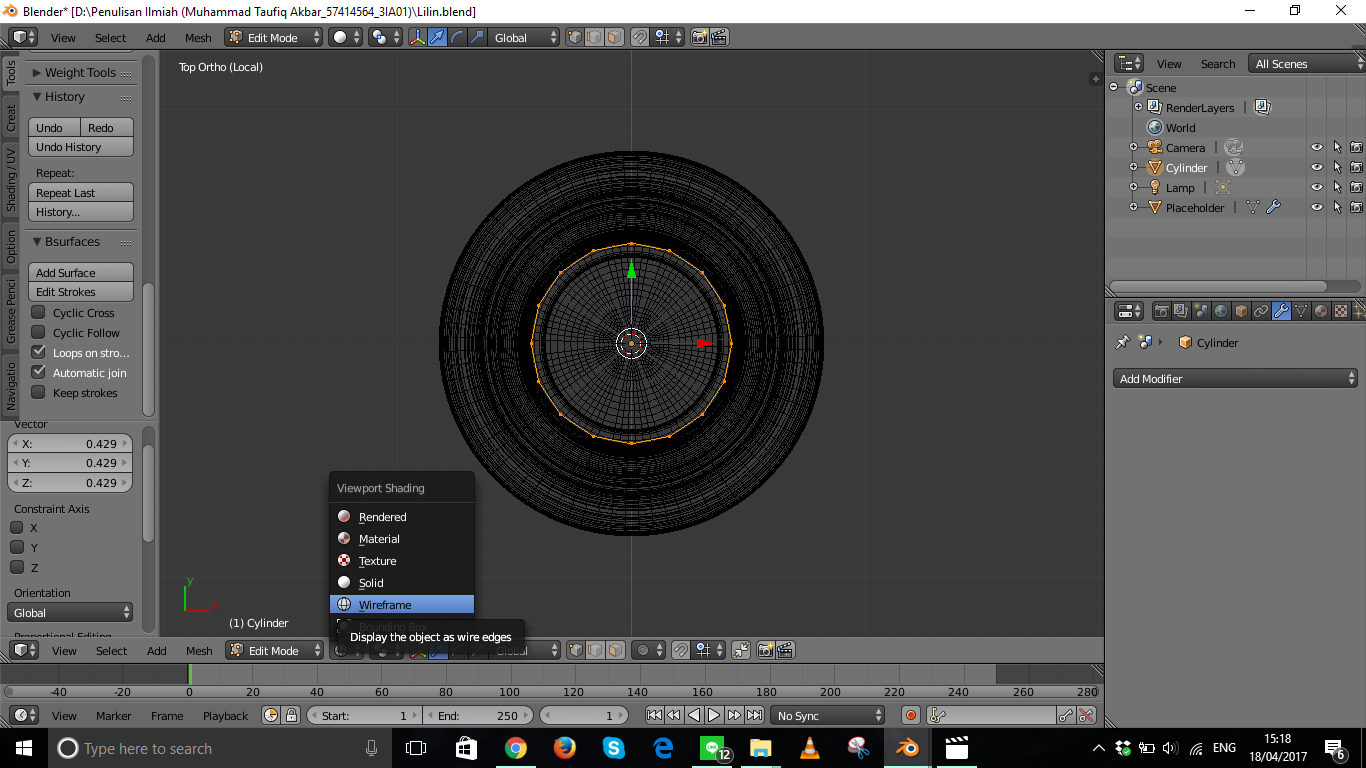Choose Material viewport shading
The width and height of the screenshot is (1366, 768).
[x=402, y=539]
